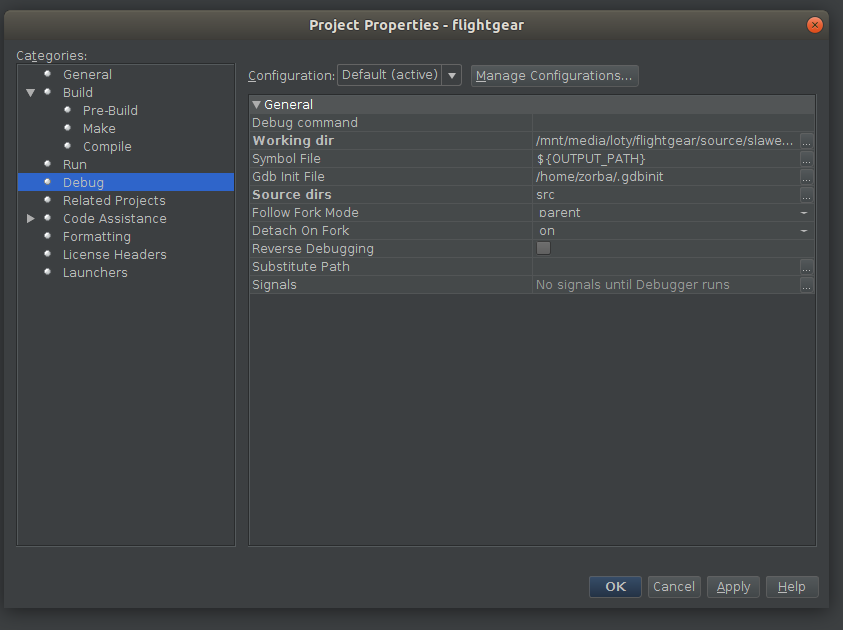Open the Configuration dropdown arrow
Screen dimensions: 843x630
(x=452, y=75)
